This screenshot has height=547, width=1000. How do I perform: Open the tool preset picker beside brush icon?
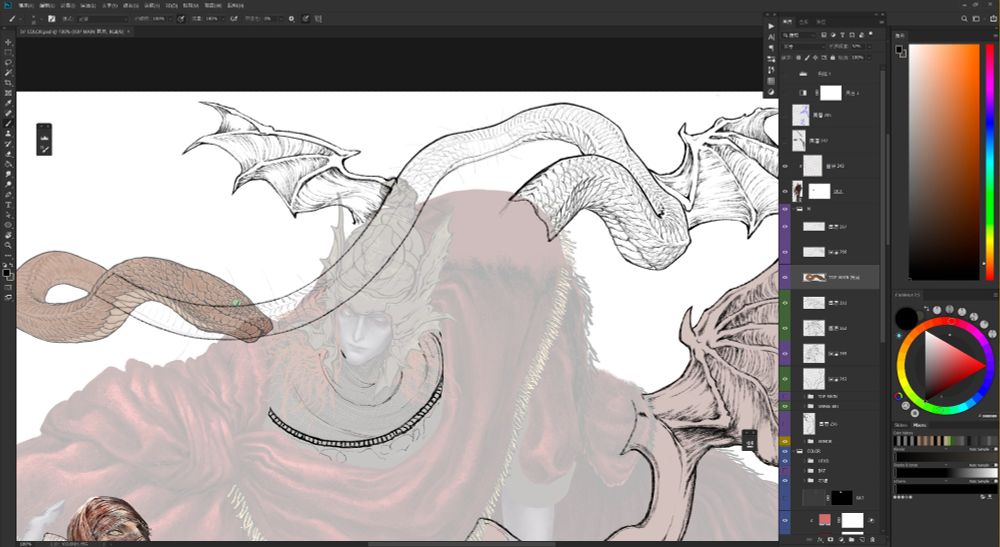click(x=20, y=19)
